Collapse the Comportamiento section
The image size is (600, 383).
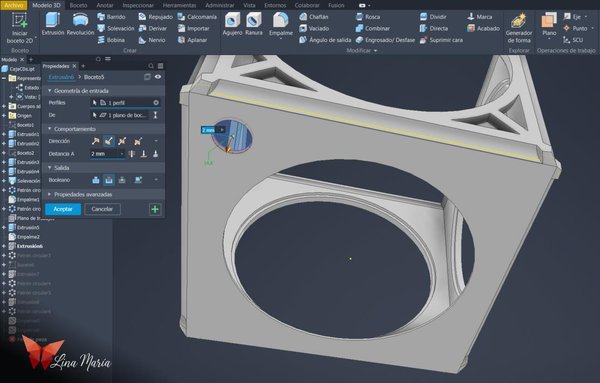pyautogui.click(x=49, y=129)
